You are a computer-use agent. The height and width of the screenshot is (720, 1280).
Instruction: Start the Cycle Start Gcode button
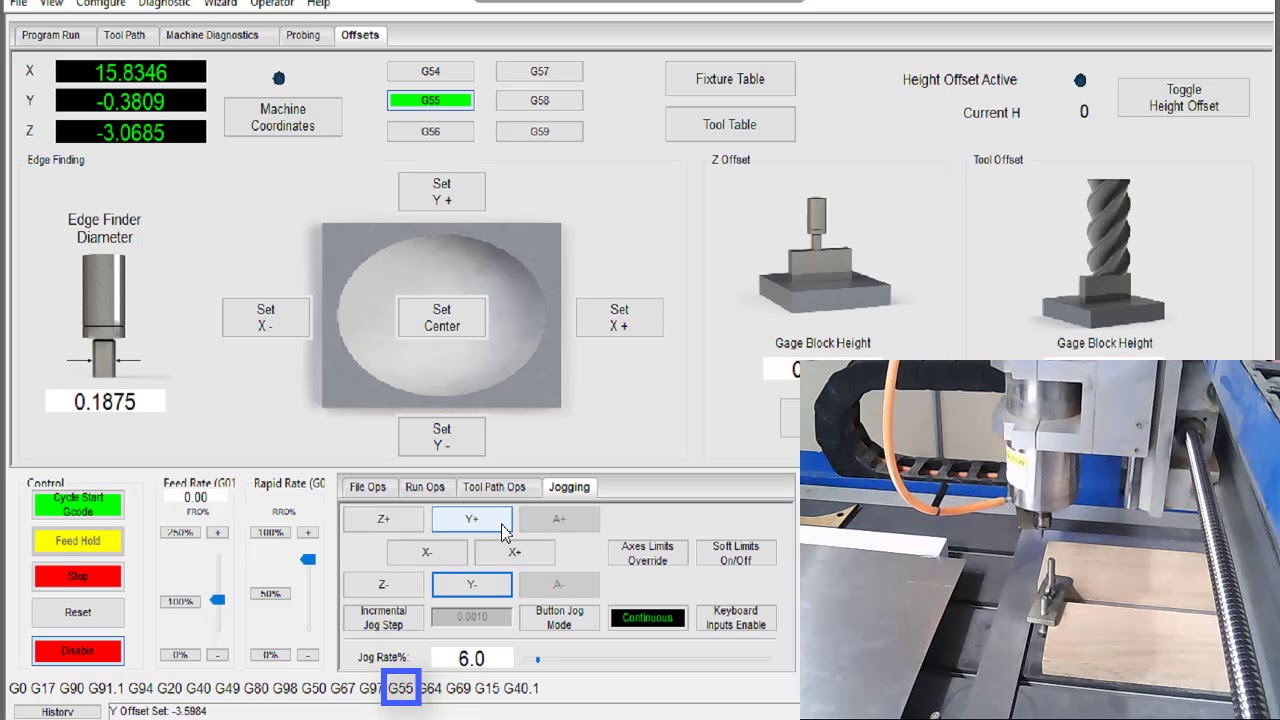78,505
